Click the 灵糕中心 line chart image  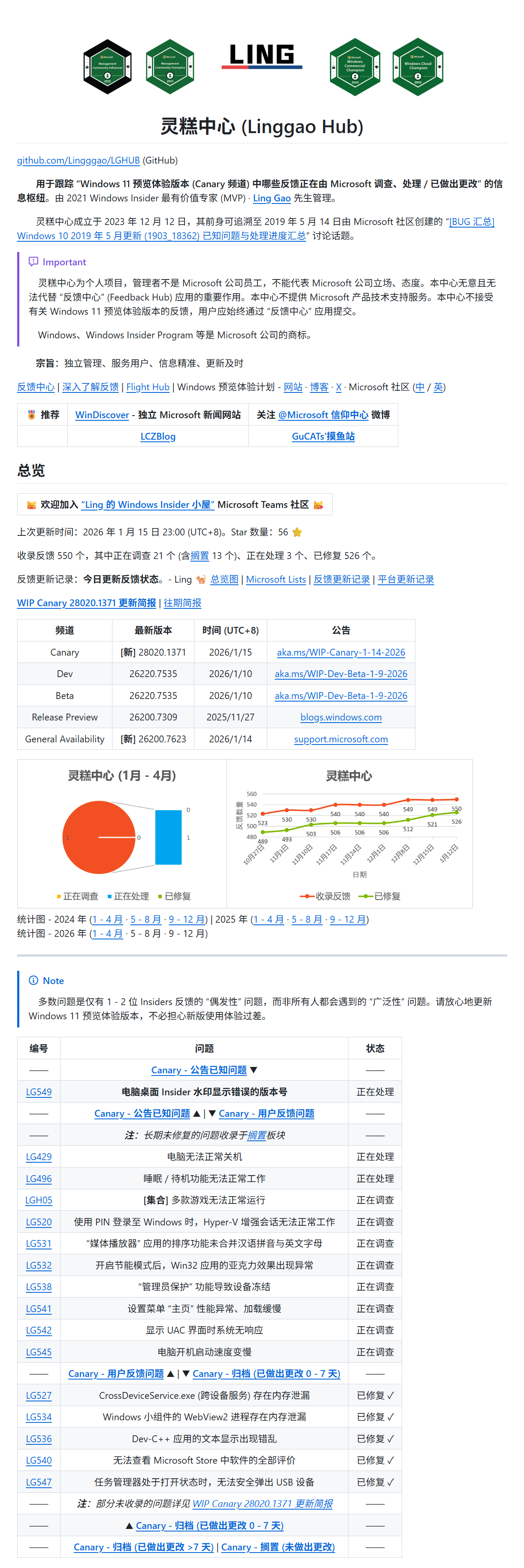[x=349, y=833]
